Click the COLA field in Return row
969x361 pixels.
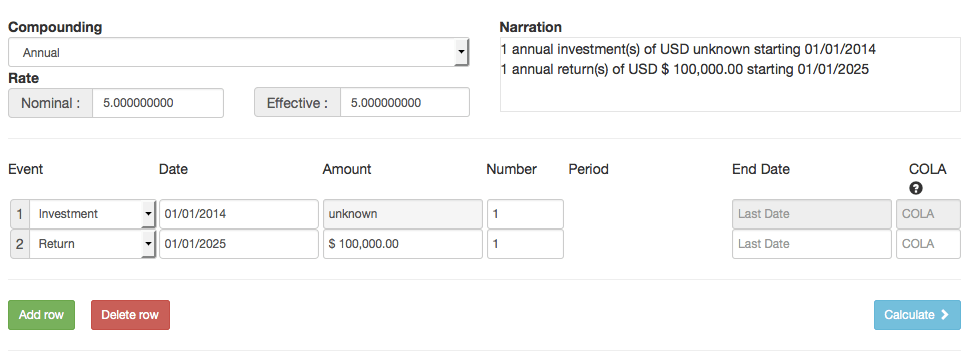[x=928, y=244]
